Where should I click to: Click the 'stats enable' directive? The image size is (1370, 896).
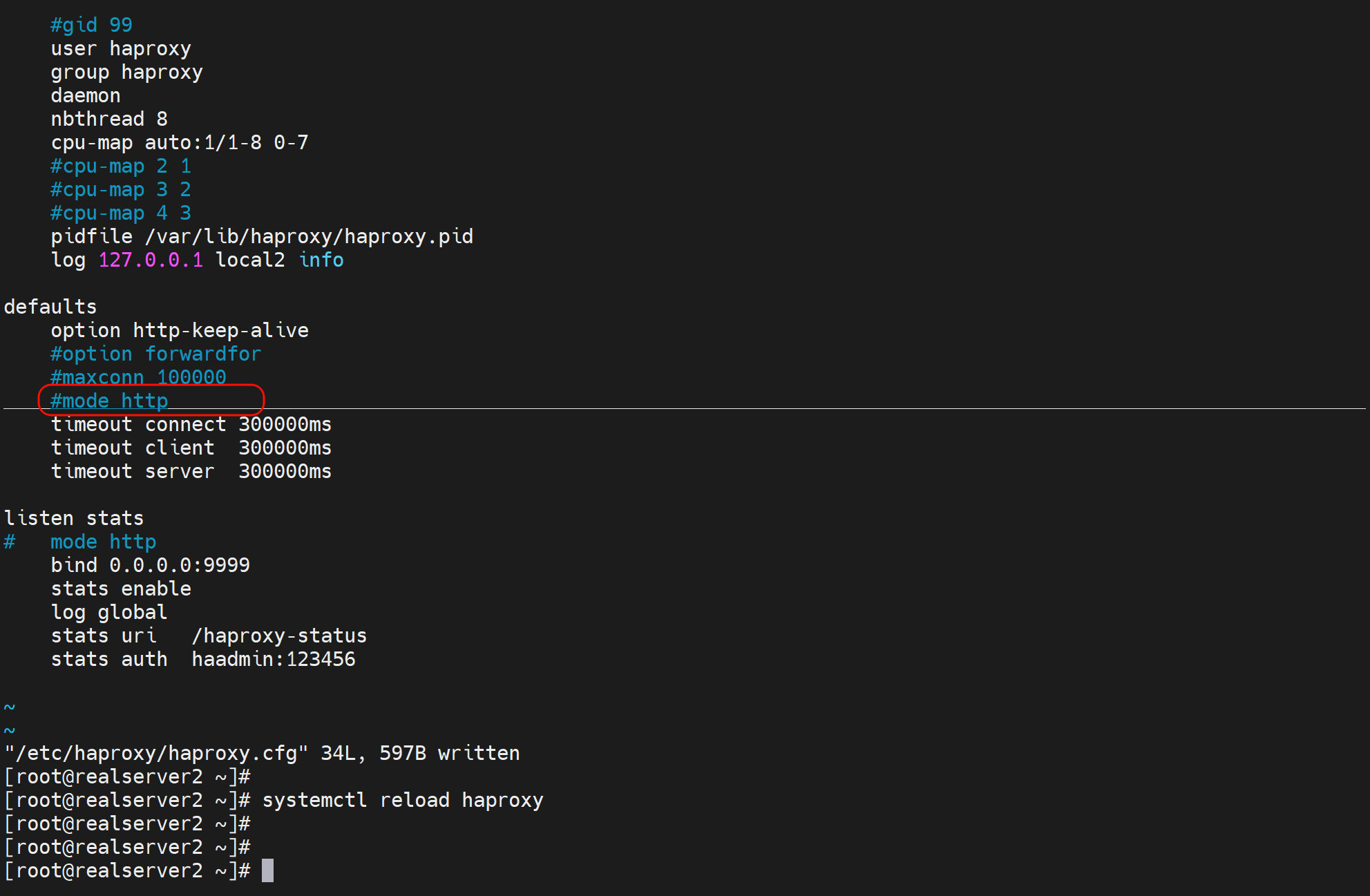121,589
